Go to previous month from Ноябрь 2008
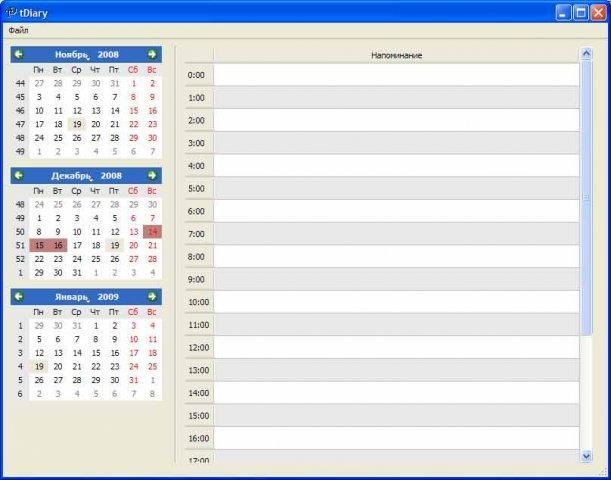 [x=18, y=54]
